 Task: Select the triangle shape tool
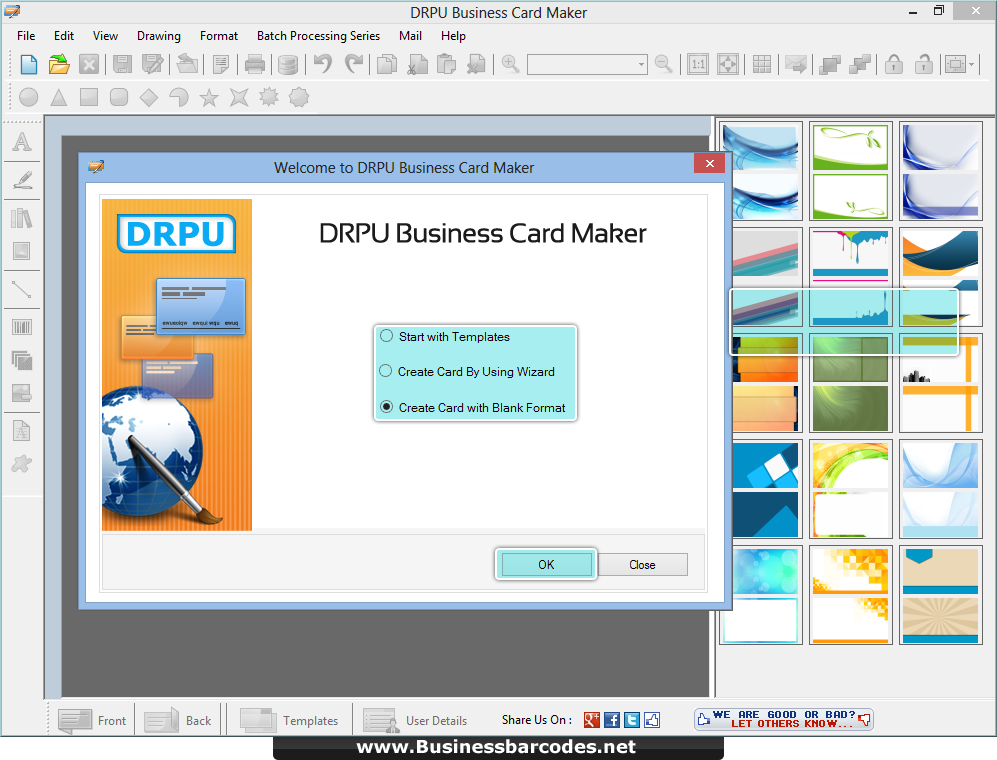coord(58,97)
